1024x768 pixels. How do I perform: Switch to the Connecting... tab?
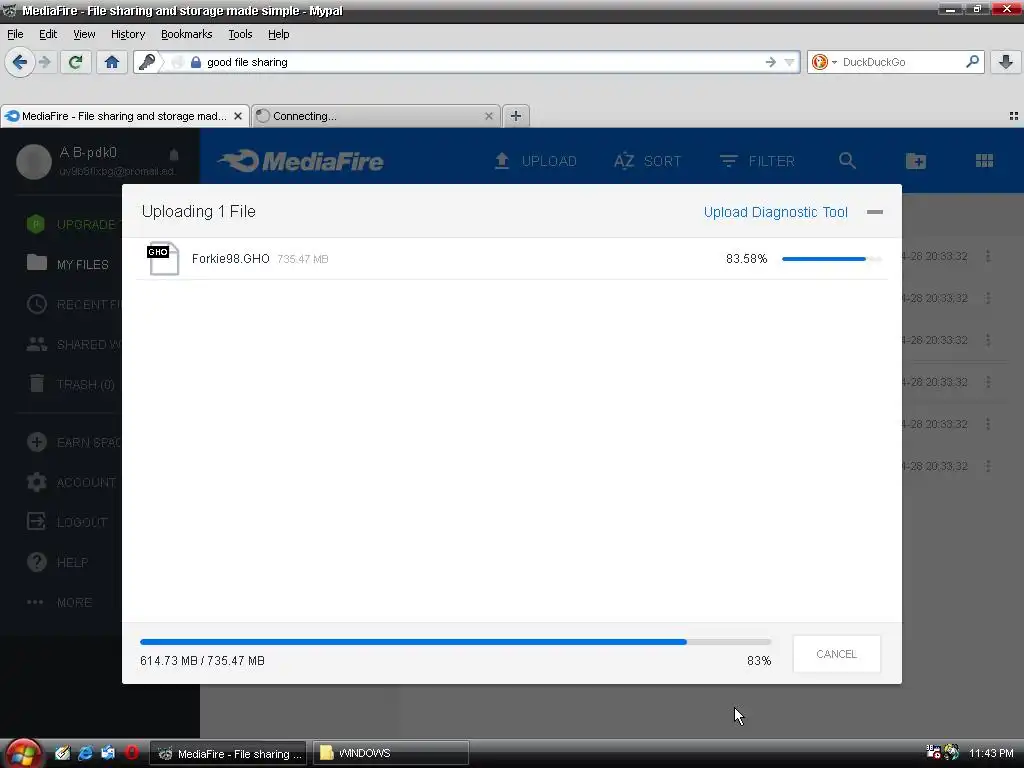[x=376, y=116]
